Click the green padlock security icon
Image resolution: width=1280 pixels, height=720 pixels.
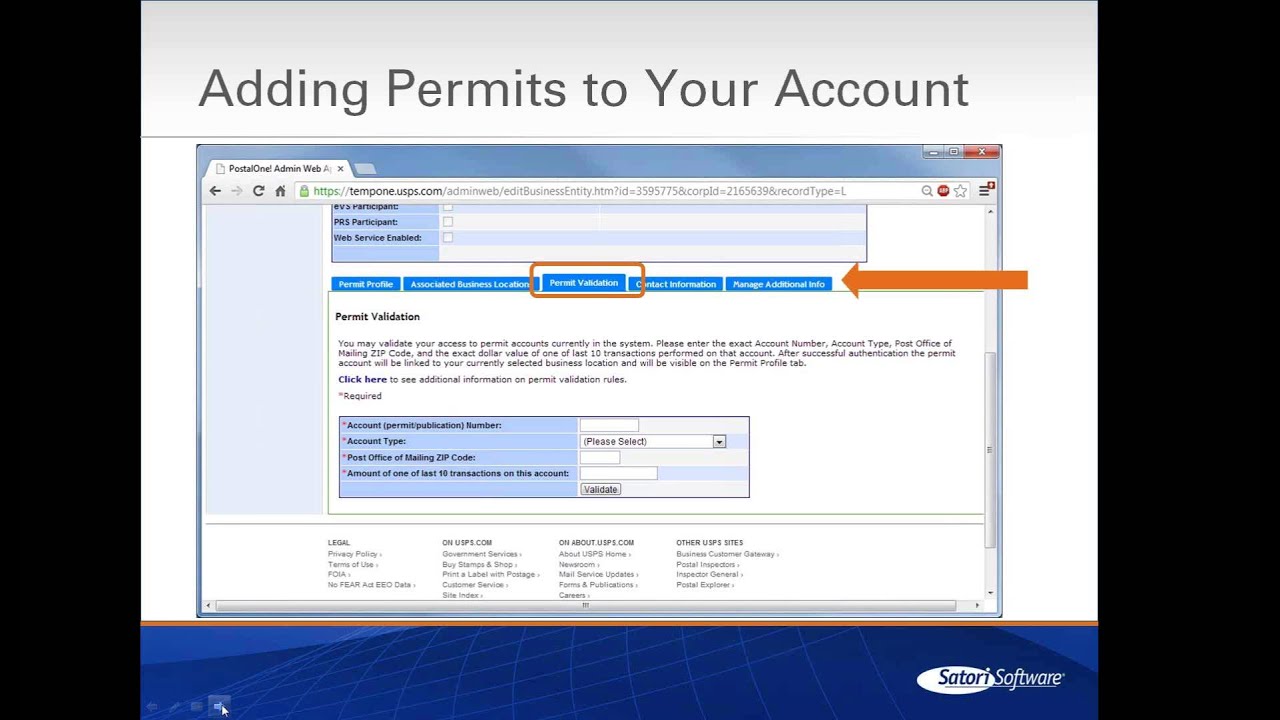click(x=304, y=191)
